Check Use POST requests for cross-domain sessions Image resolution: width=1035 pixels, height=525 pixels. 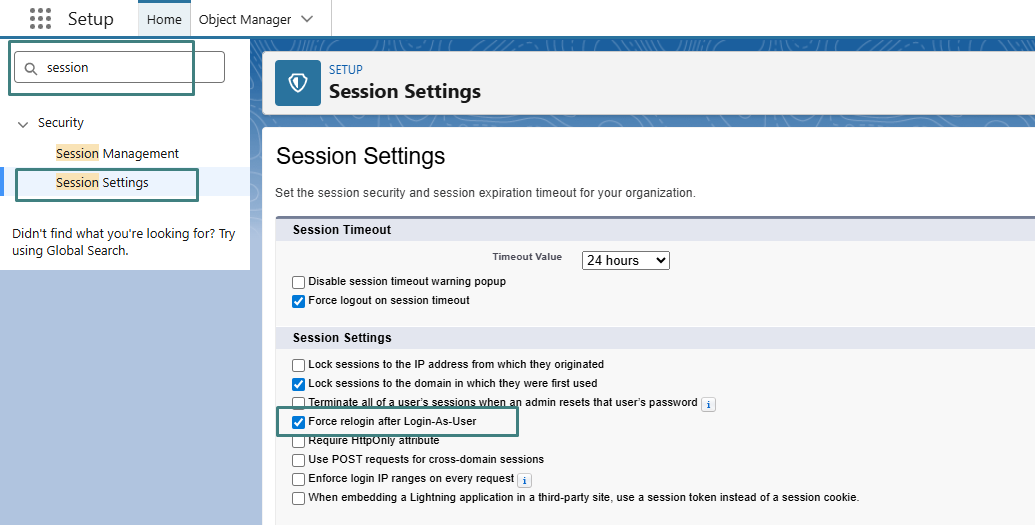(298, 460)
